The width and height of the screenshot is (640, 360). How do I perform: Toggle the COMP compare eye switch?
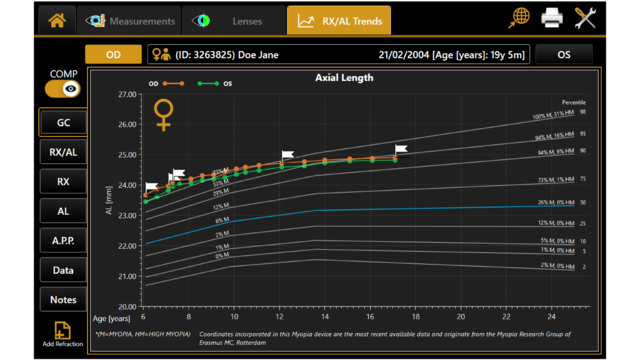click(x=63, y=89)
